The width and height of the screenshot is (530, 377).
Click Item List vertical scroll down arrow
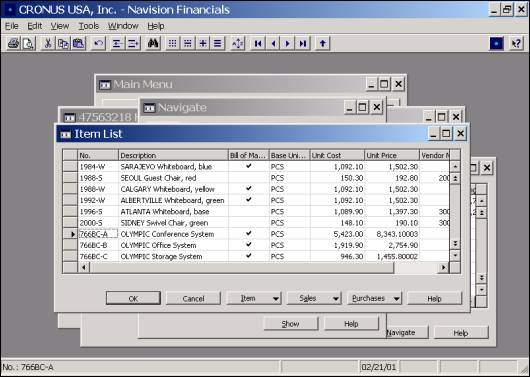[455, 256]
